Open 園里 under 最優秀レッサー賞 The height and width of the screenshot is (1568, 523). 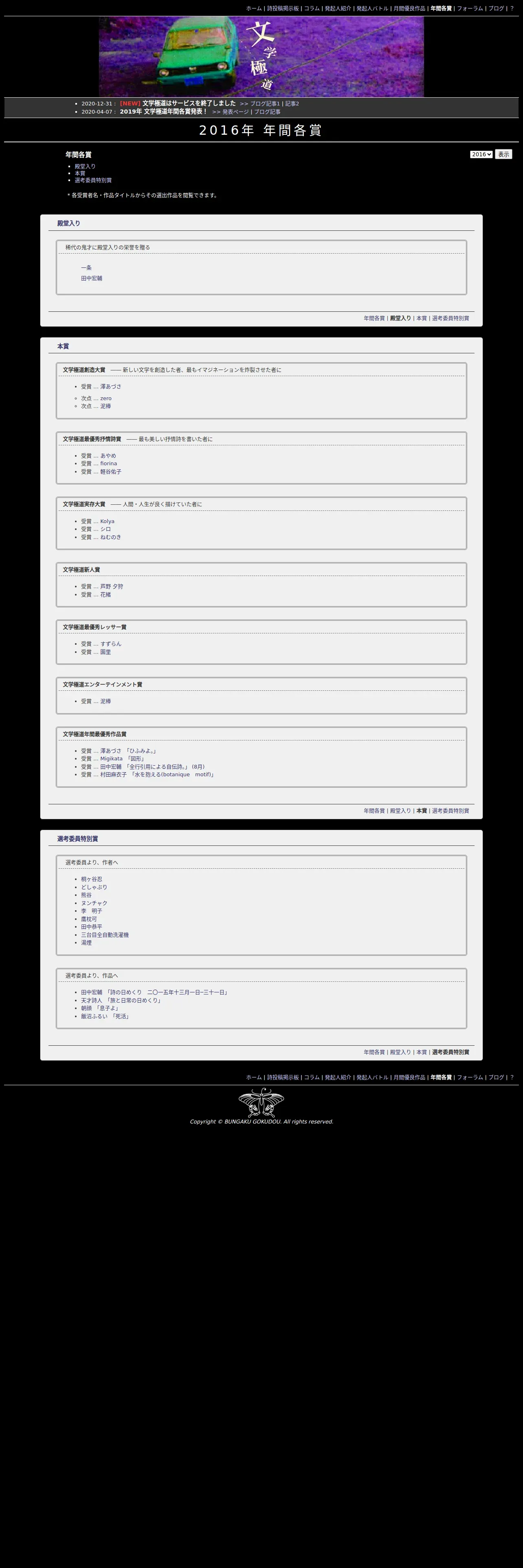coord(106,652)
